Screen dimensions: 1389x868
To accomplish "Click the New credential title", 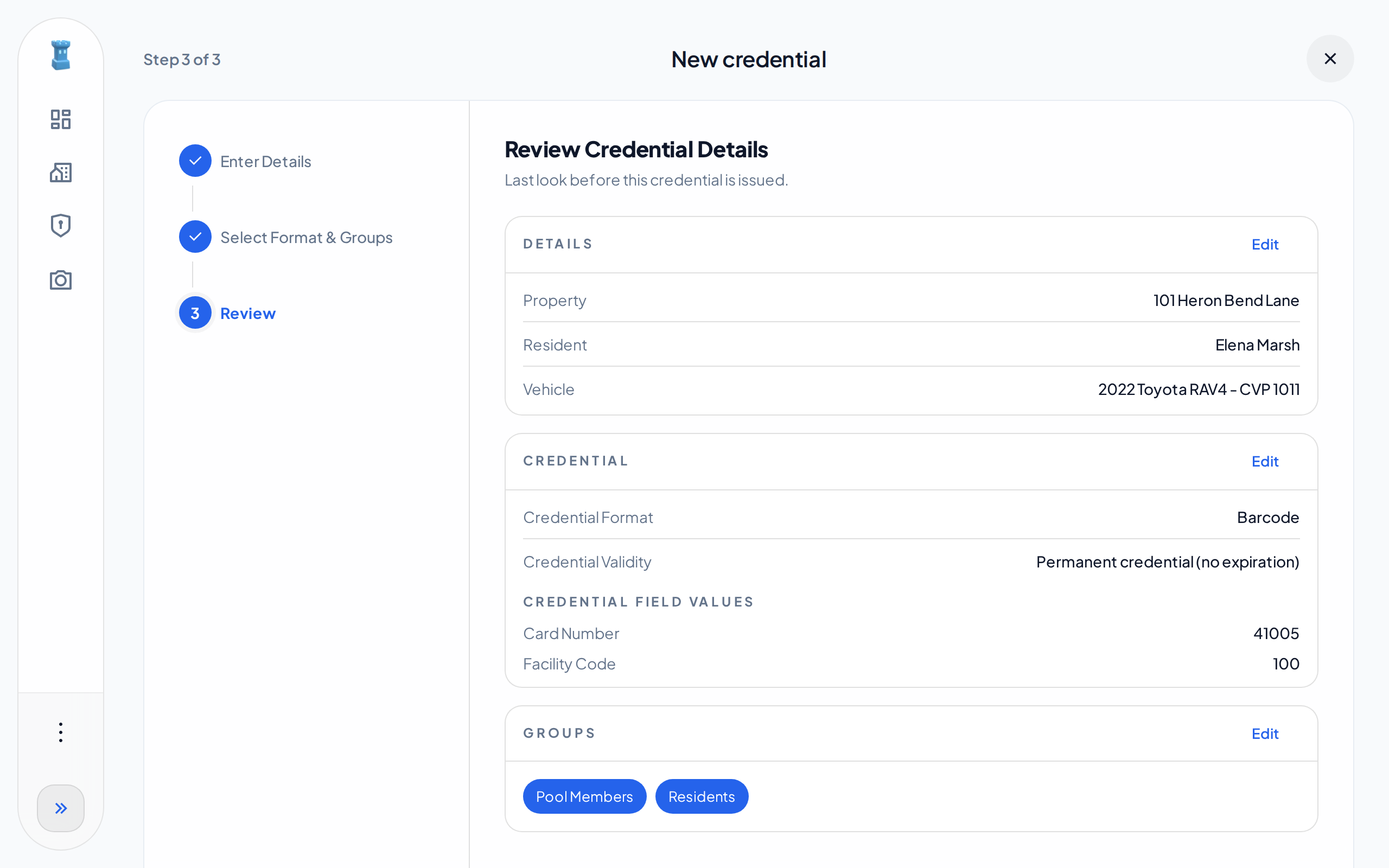I will pos(748,59).
